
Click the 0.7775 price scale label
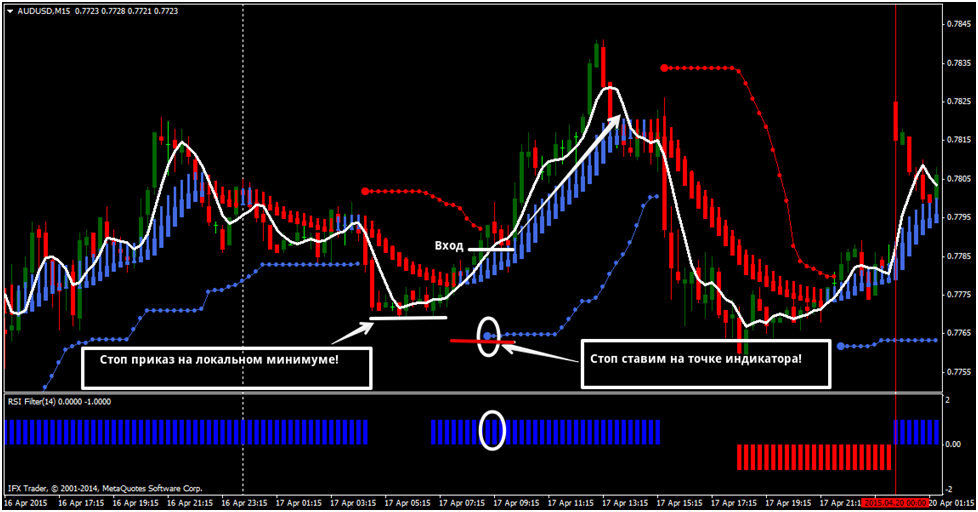[957, 294]
